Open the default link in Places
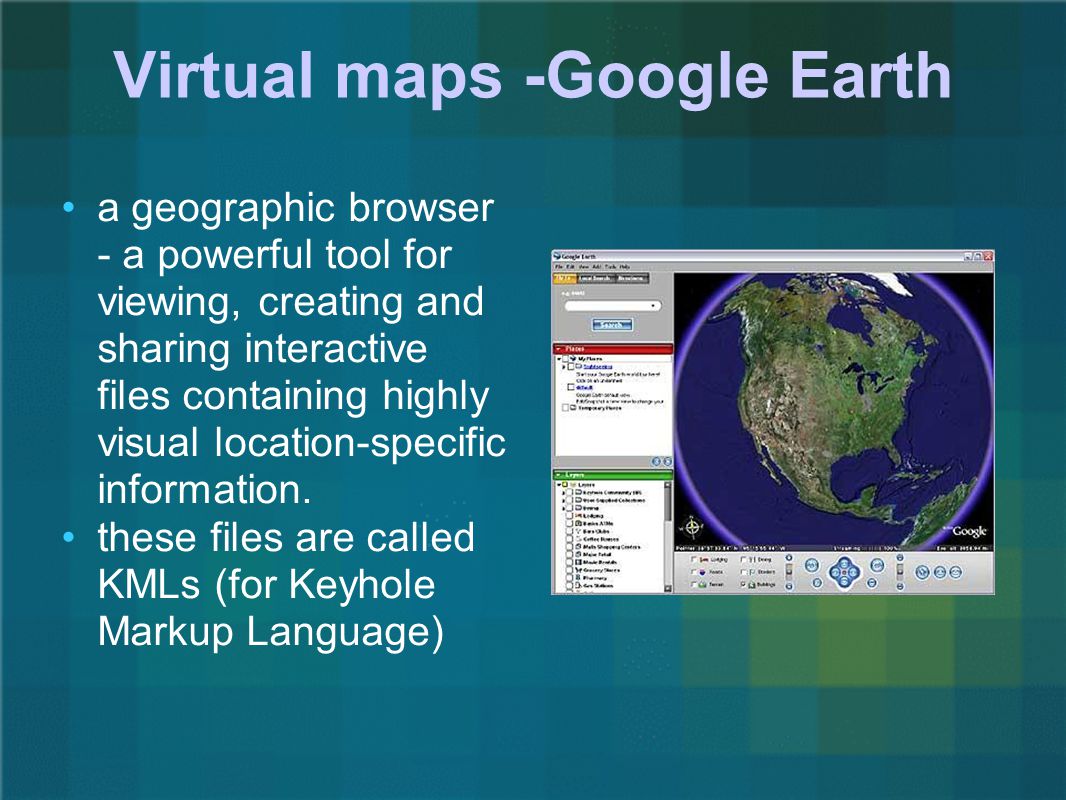Image resolution: width=1066 pixels, height=800 pixels. (x=584, y=387)
